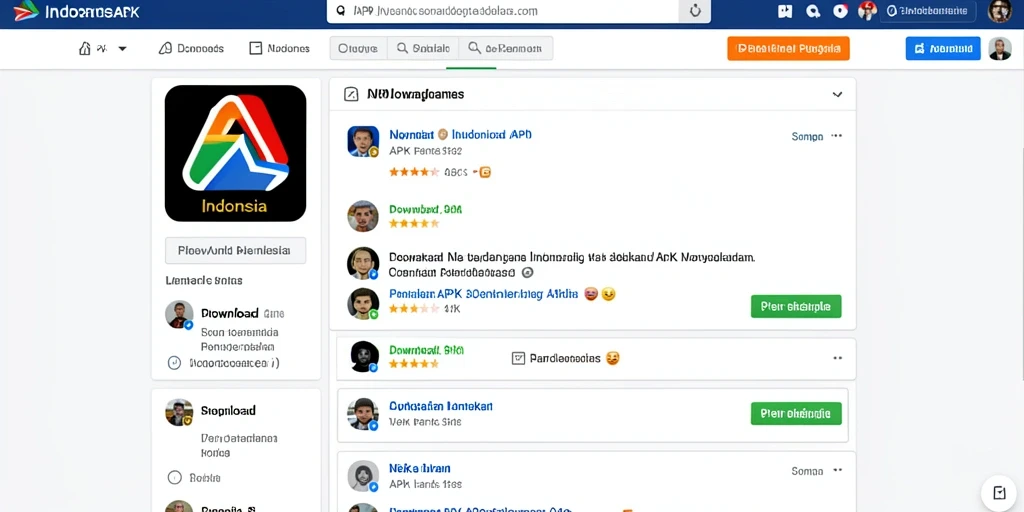Click Somao in the Novnart row

807,136
